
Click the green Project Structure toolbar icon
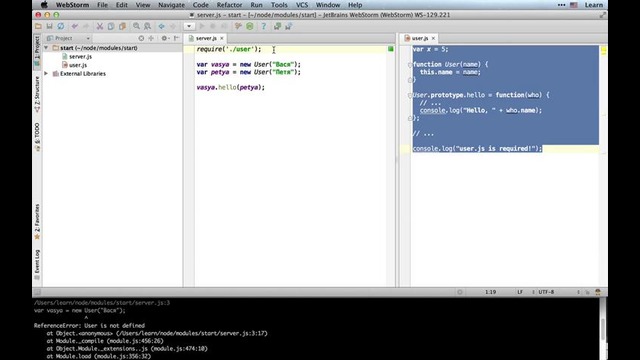(250, 26)
